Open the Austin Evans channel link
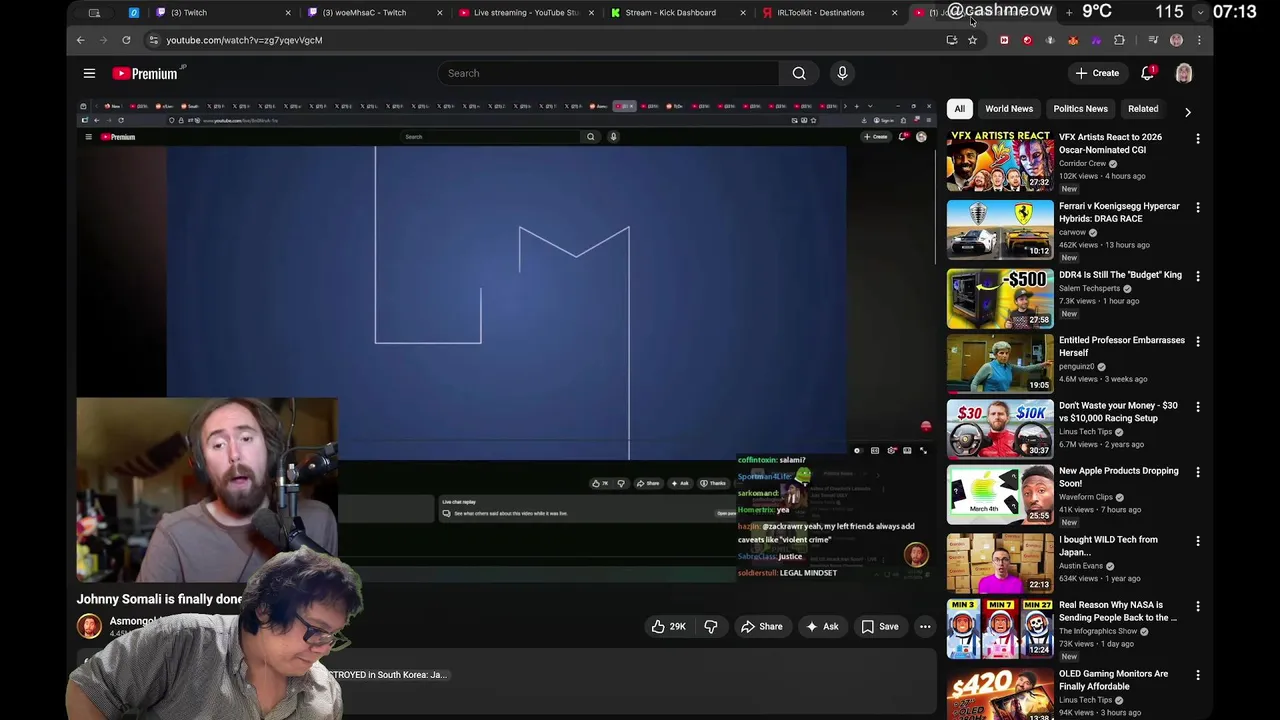Viewport: 1280px width, 720px height. pos(1081,566)
